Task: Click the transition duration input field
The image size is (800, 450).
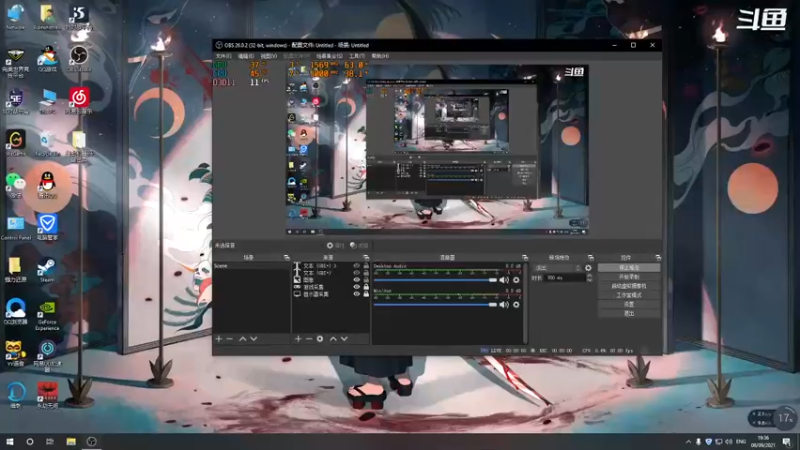Action: [565, 278]
